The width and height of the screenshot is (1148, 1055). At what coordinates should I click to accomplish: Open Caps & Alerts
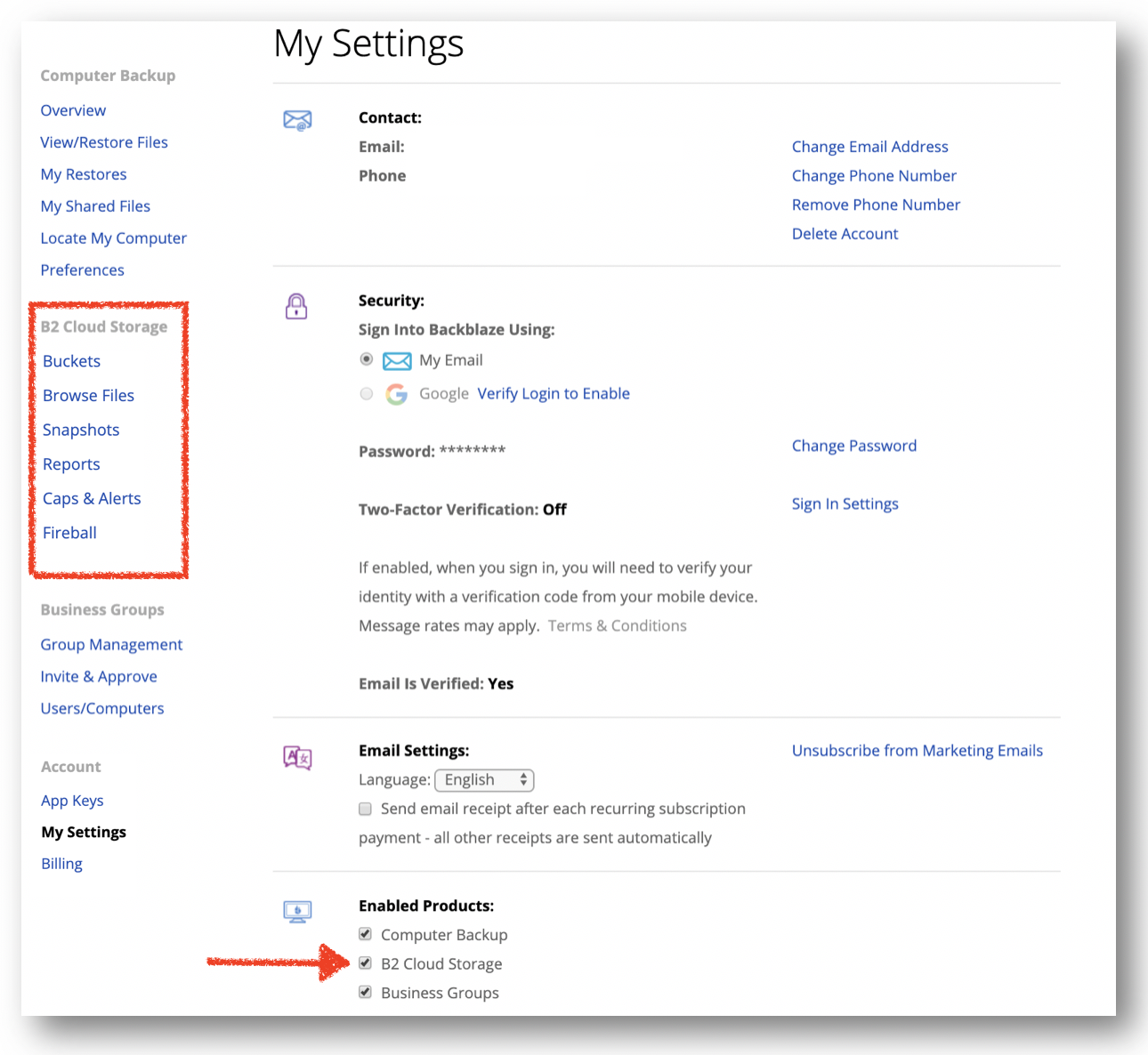pyautogui.click(x=92, y=498)
